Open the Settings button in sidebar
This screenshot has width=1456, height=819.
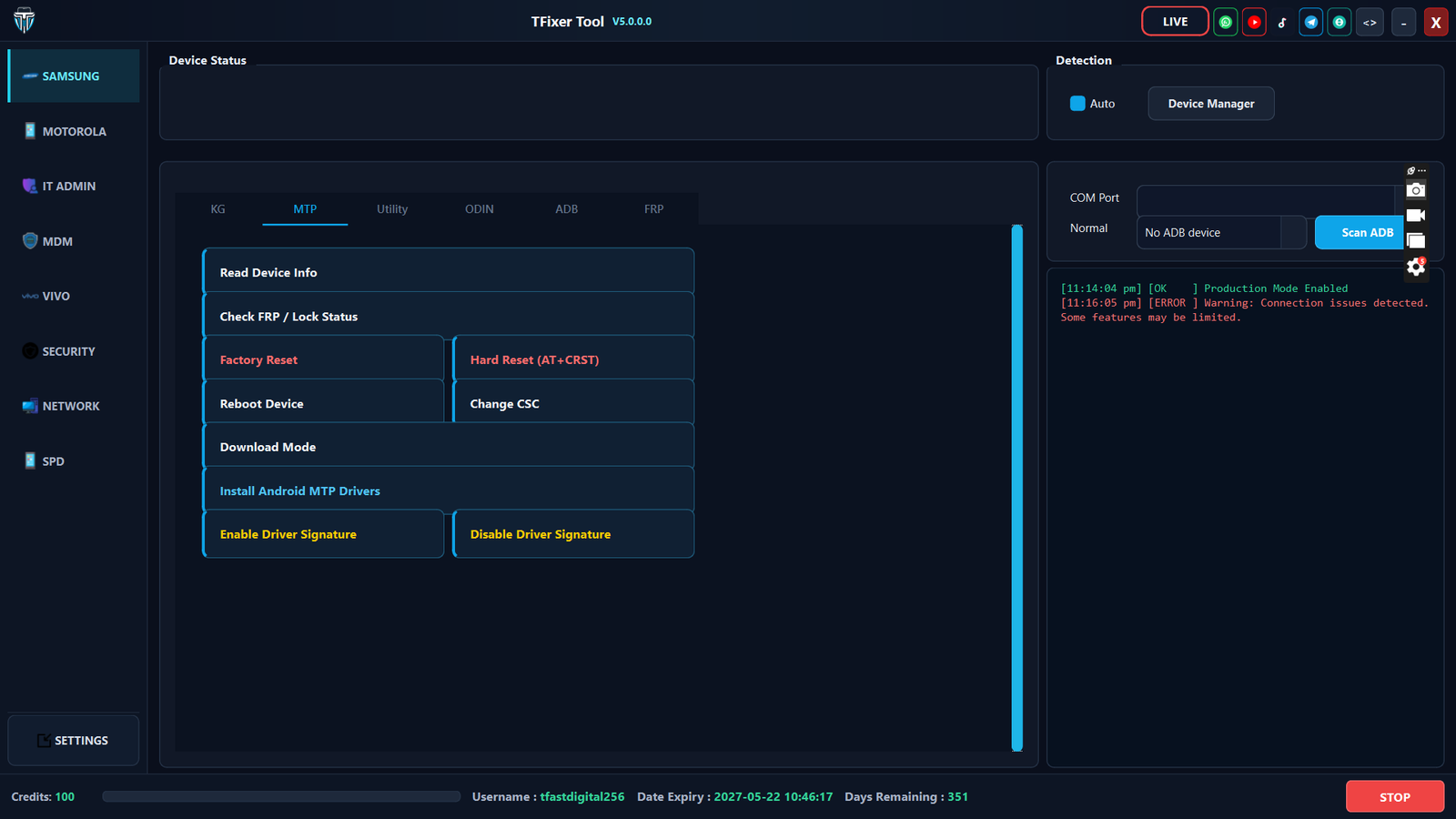click(74, 741)
